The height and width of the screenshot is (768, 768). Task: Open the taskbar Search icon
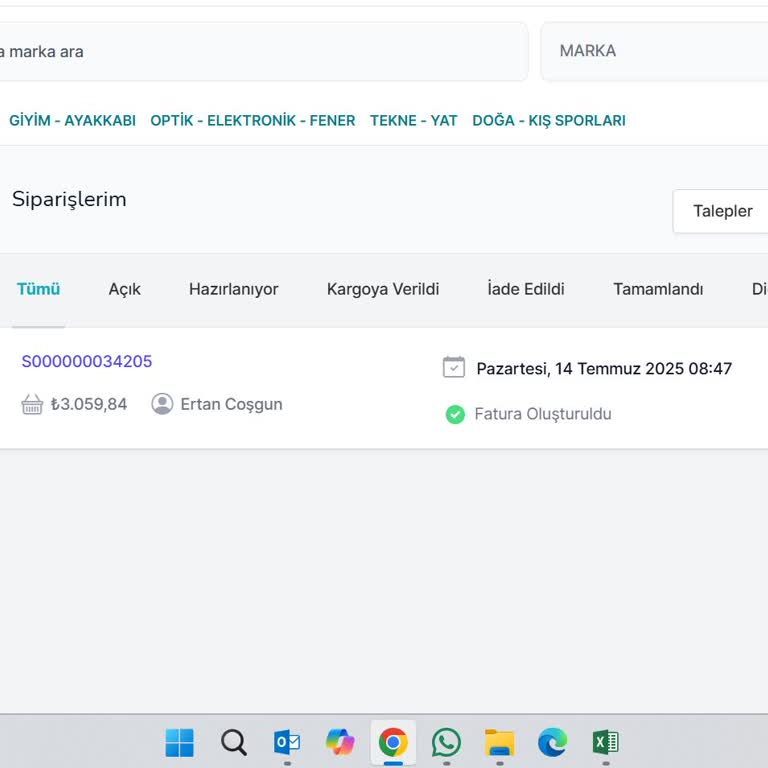click(x=234, y=742)
